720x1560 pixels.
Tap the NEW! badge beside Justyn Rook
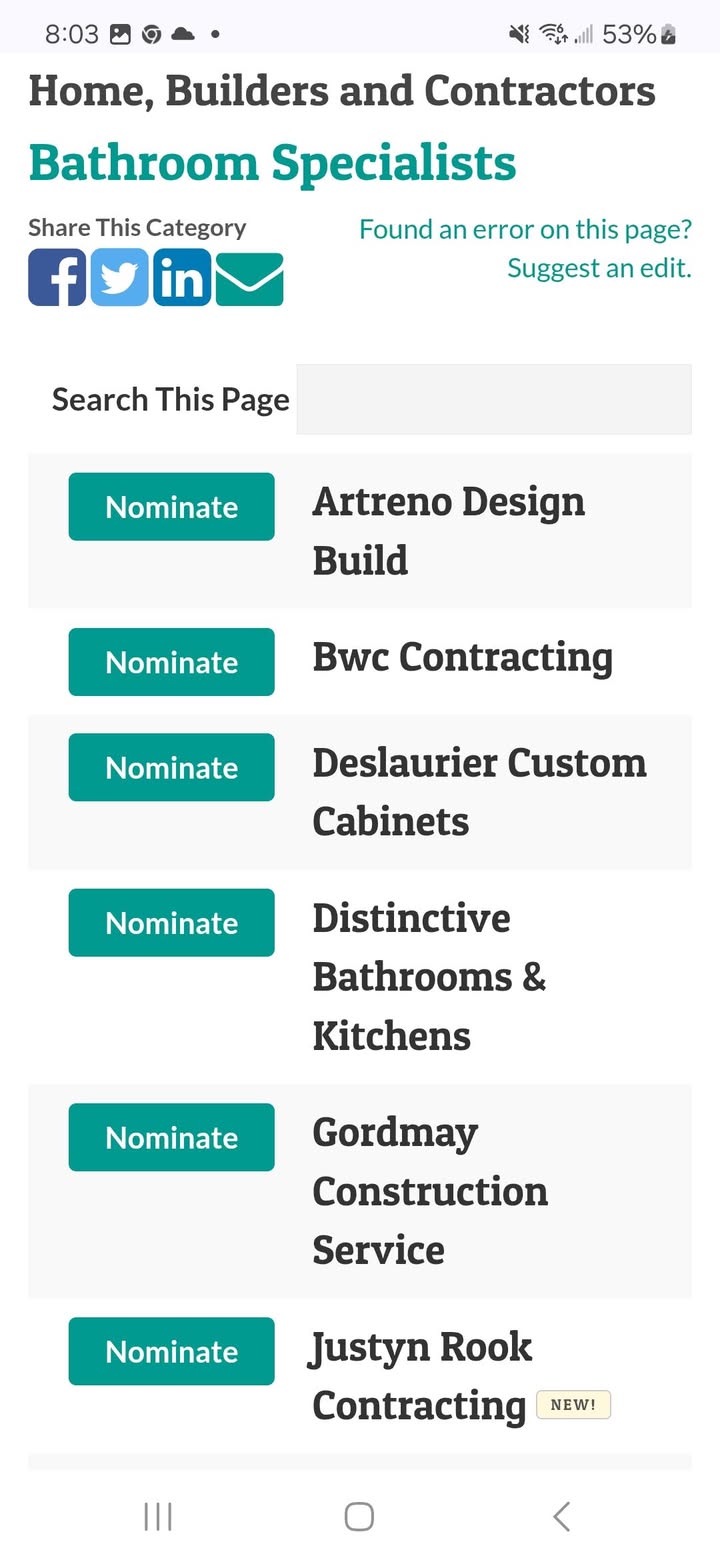click(573, 1404)
